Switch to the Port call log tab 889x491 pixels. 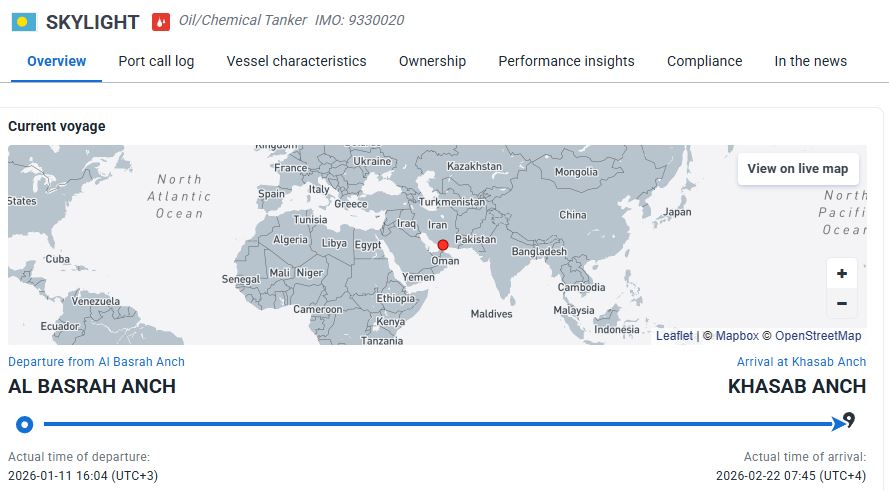click(156, 61)
